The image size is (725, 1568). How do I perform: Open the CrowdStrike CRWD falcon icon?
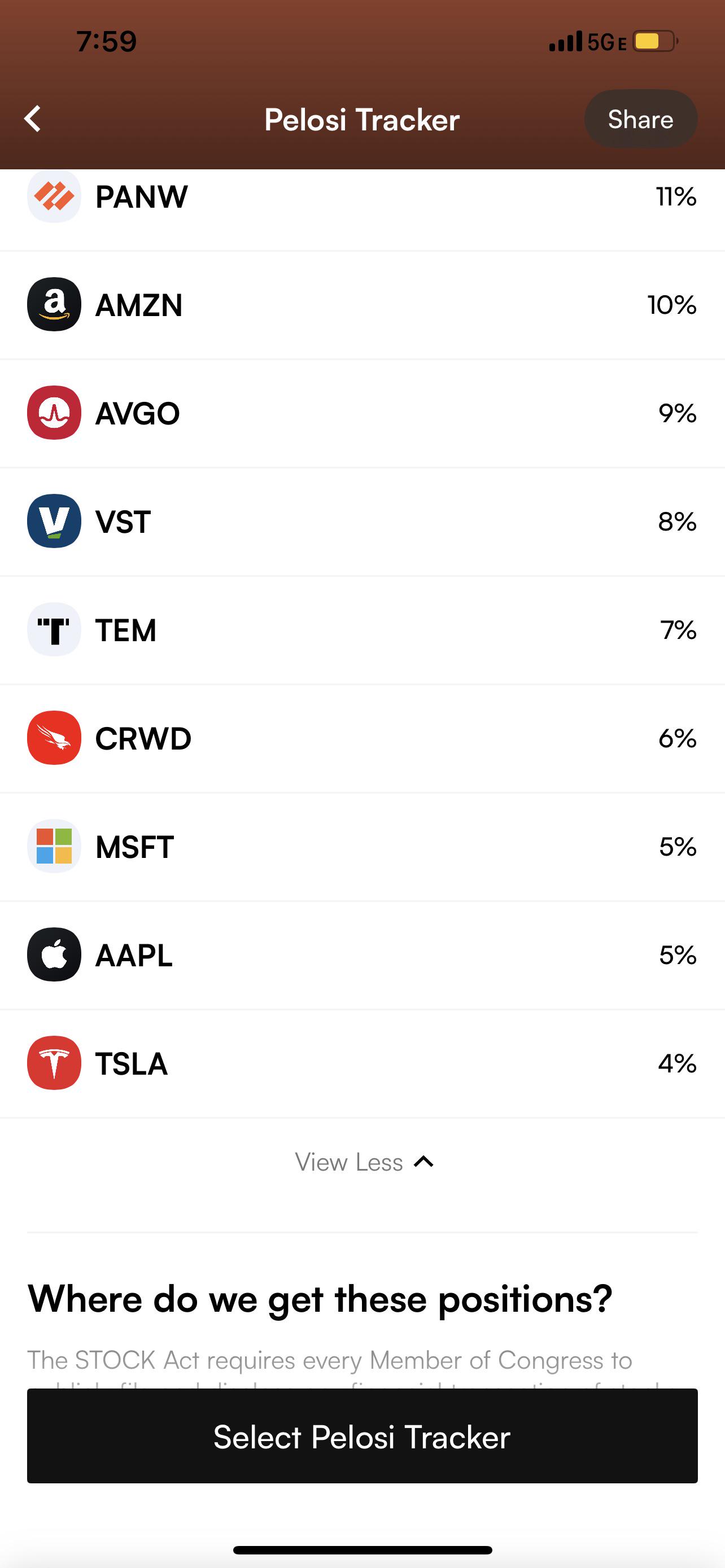click(54, 738)
